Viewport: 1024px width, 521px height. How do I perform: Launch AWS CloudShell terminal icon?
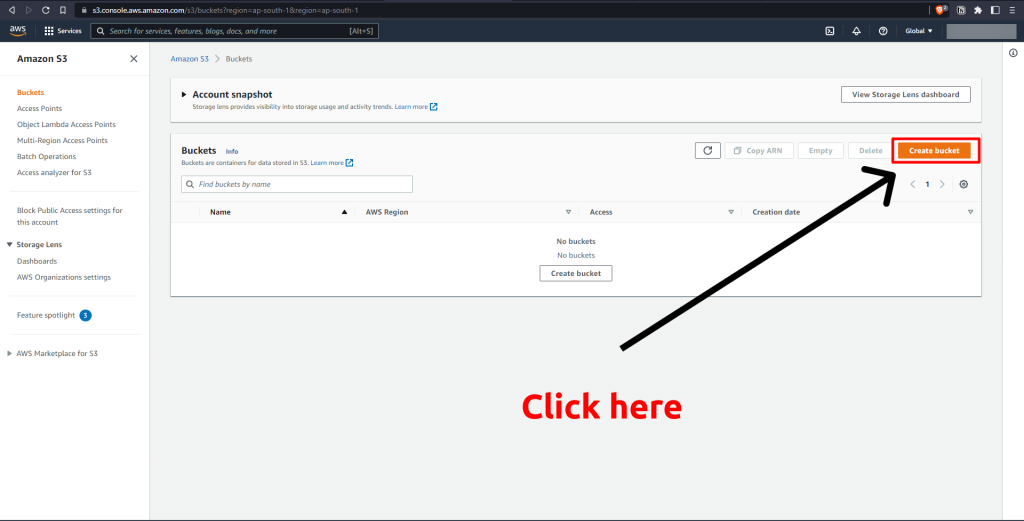[830, 31]
